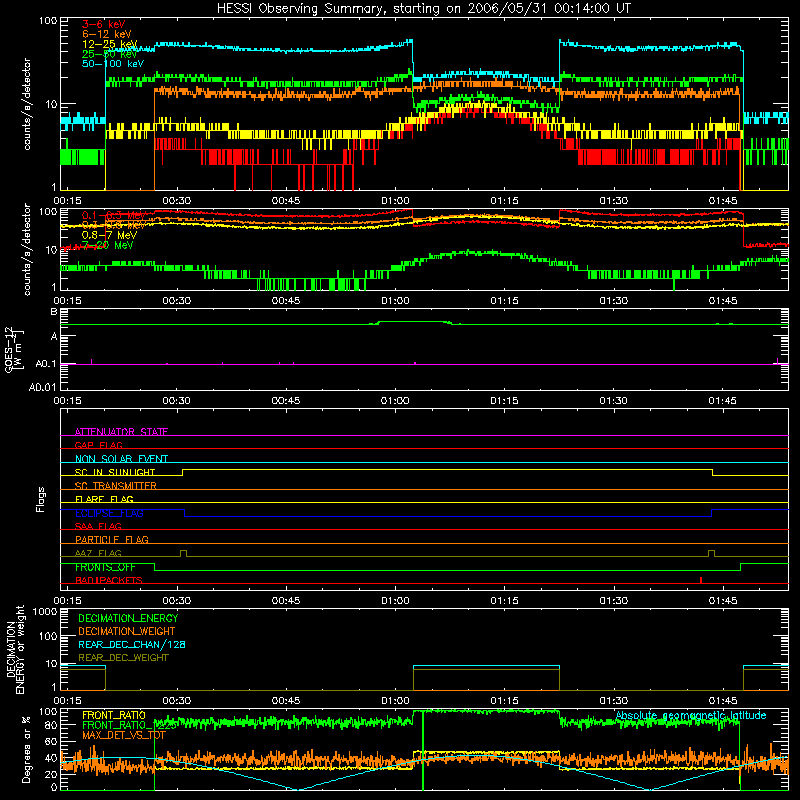
Task: Click the green GOES bump near 01:00
Action: (x=413, y=322)
